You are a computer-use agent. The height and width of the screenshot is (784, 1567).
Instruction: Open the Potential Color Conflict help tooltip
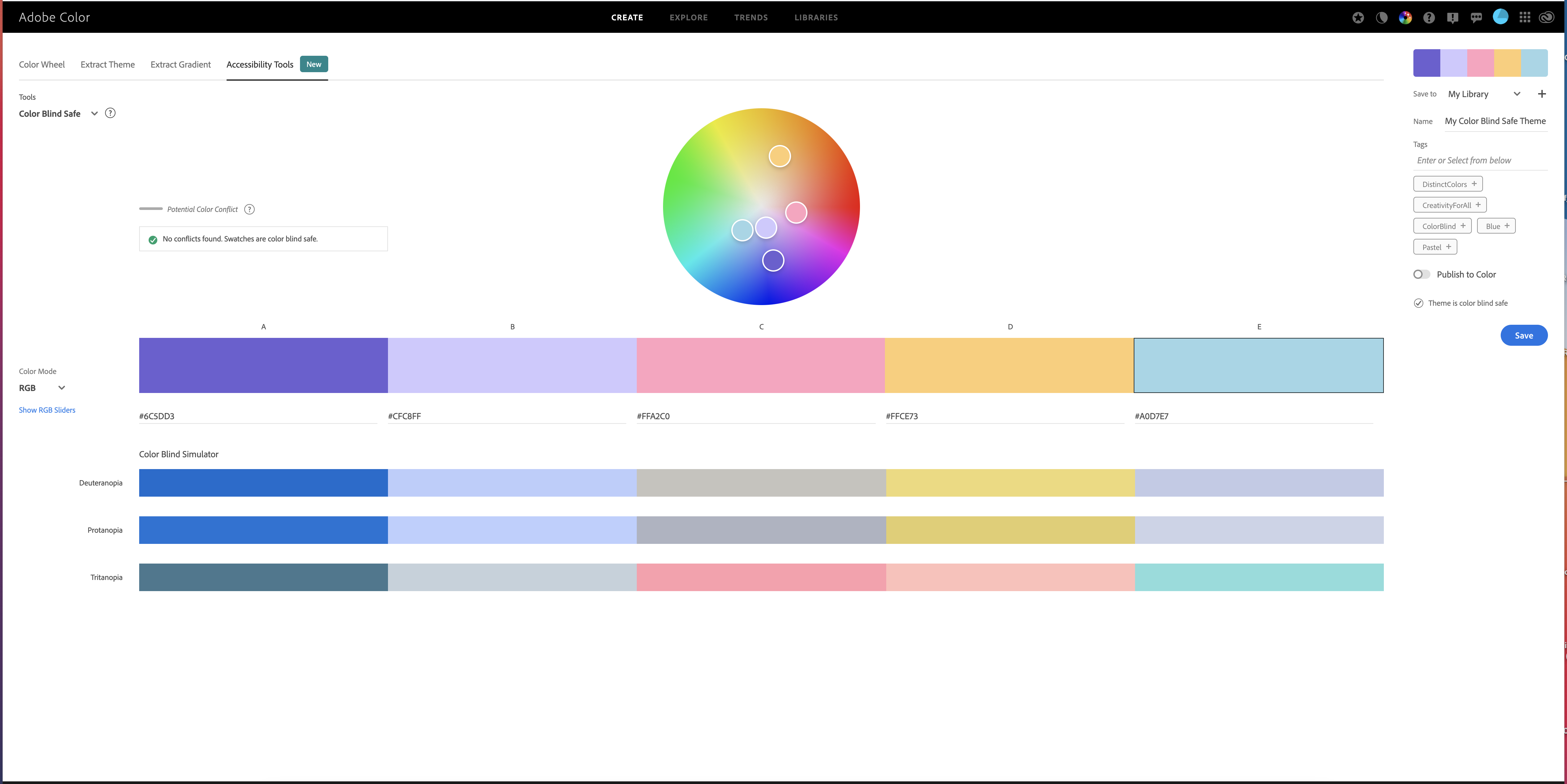tap(249, 209)
